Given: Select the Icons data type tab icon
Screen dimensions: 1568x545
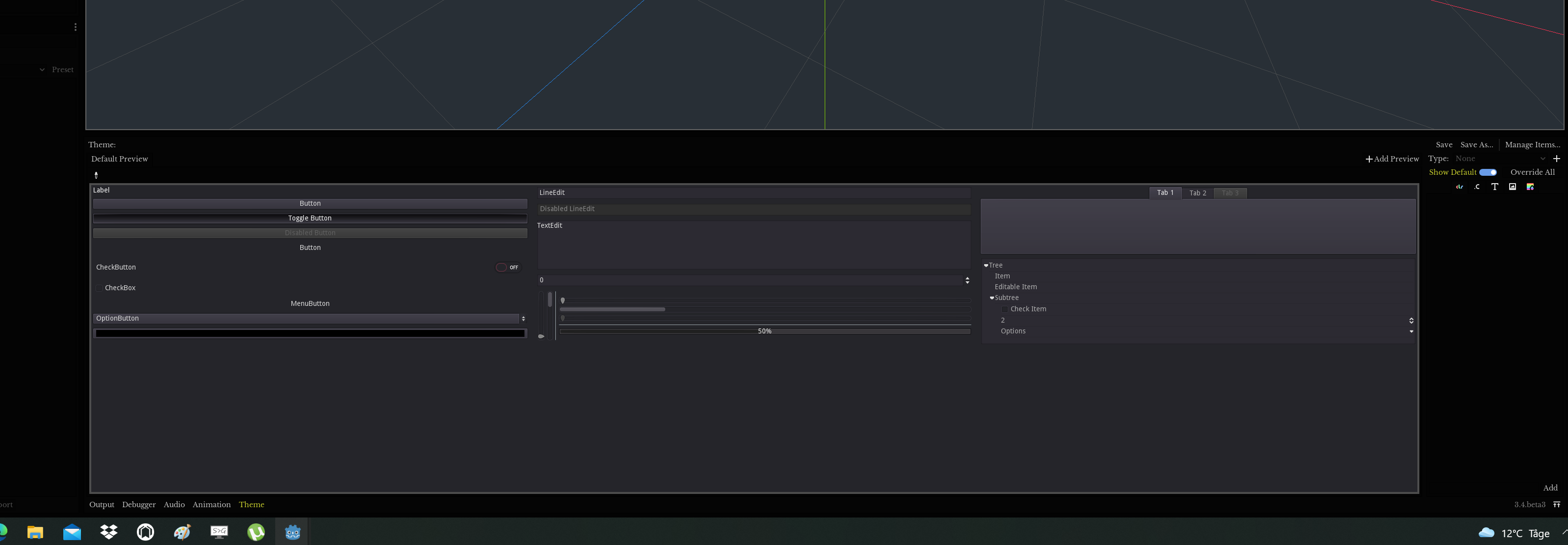Looking at the screenshot, I should (1513, 187).
